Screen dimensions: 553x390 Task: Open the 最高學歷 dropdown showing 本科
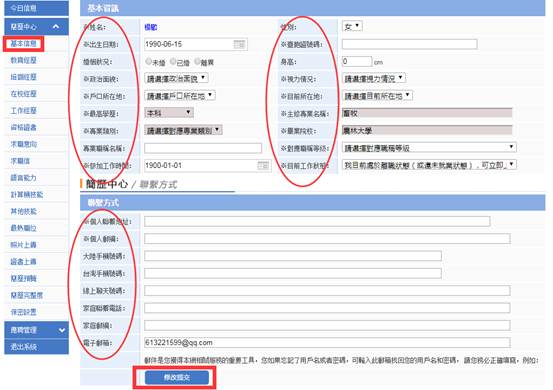(169, 113)
